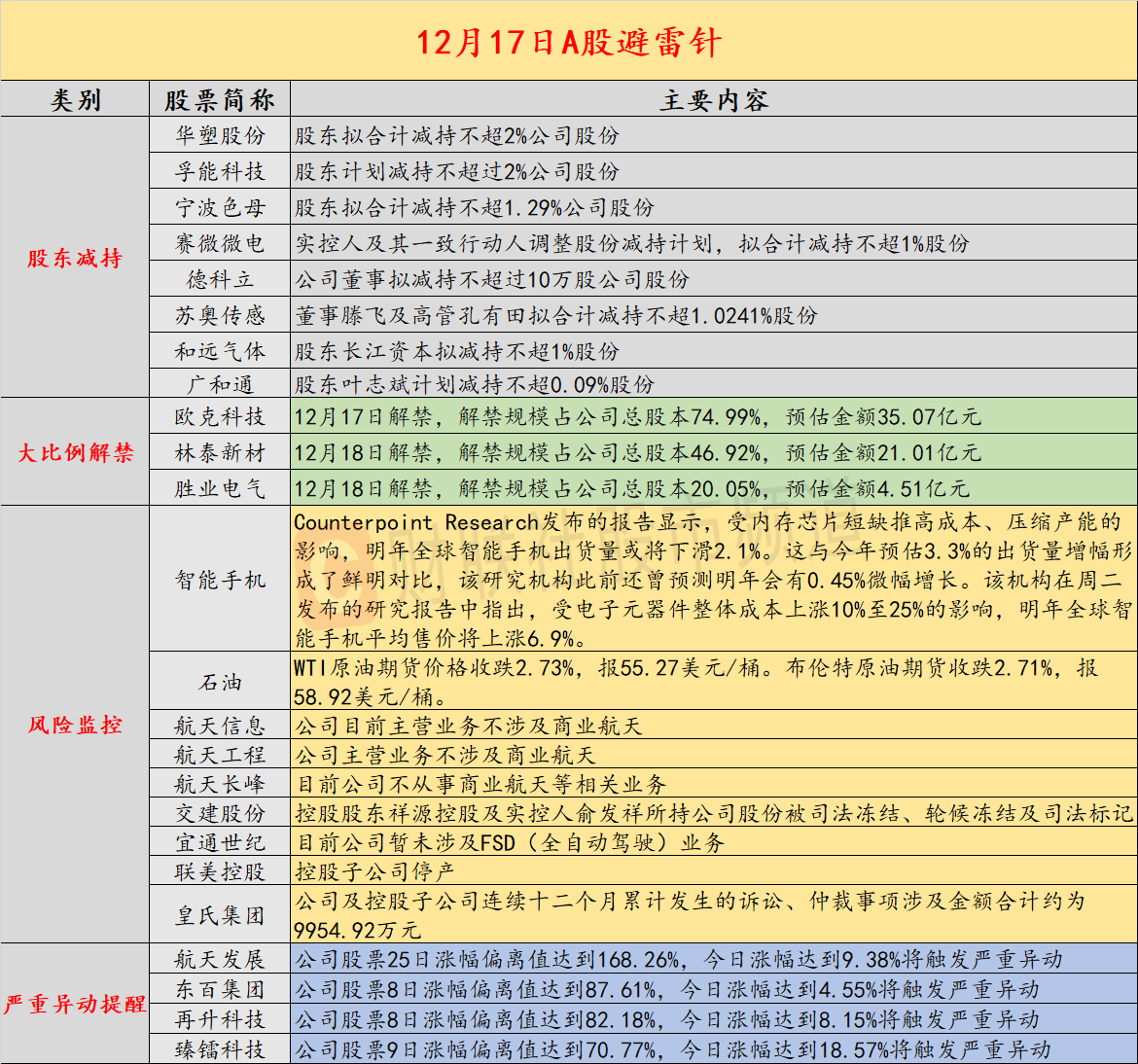Click the 控股子公司停产 content cell
Viewport: 1138px width, 1064px height.
714,870
